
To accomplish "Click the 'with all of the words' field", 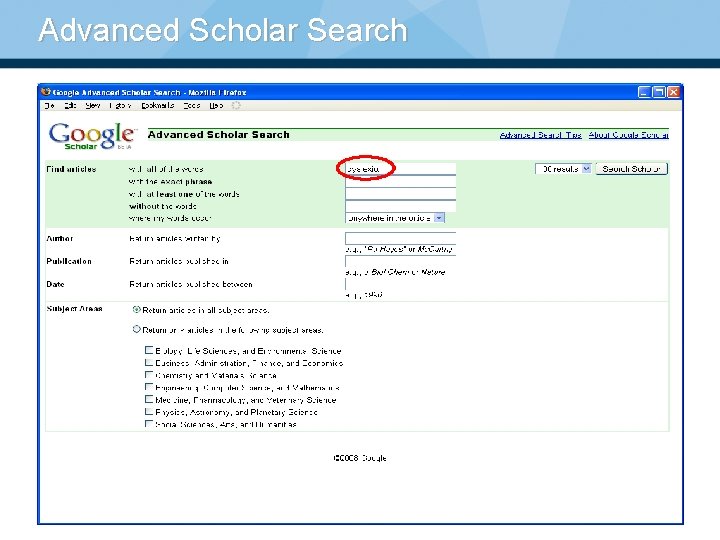I will 400,169.
